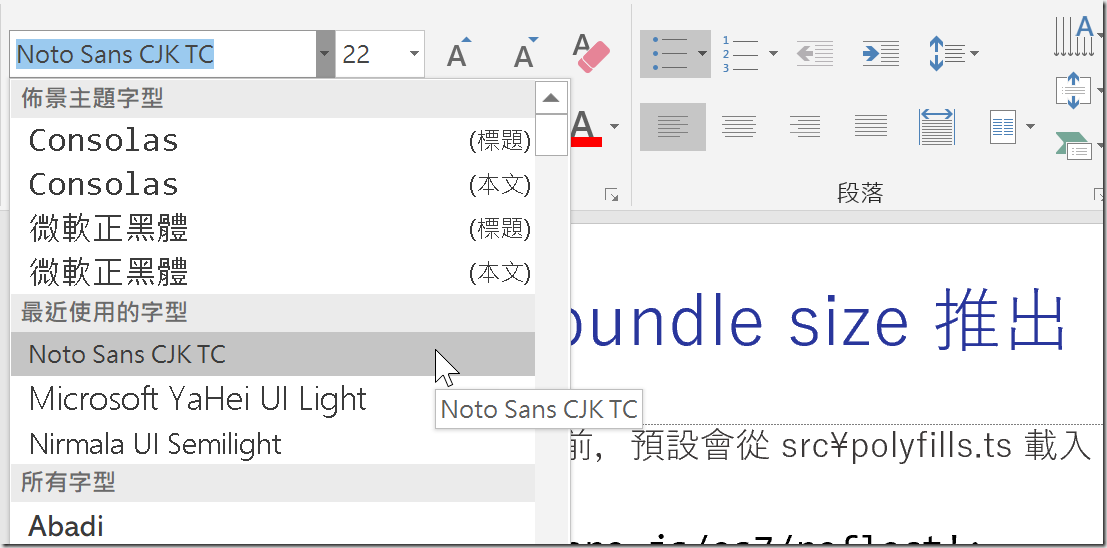Toggle bullet list button

pos(668,54)
